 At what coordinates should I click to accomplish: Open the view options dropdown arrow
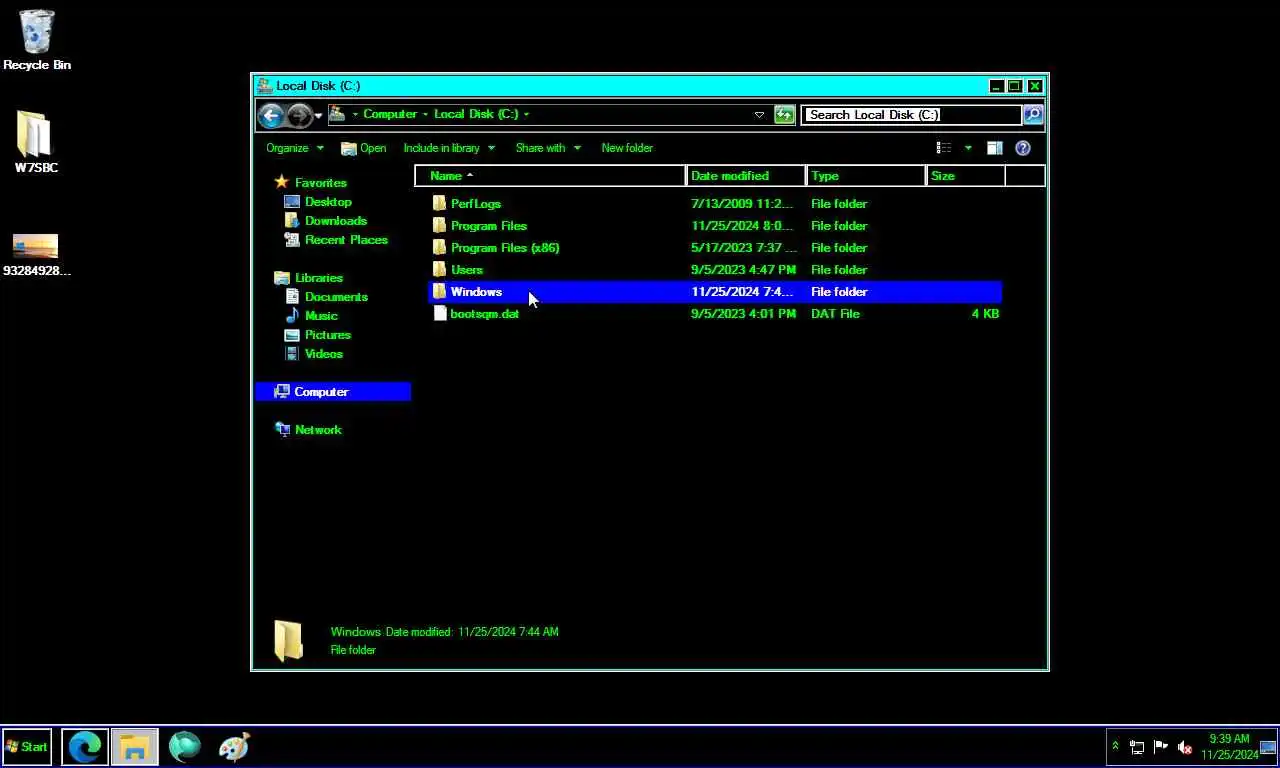tap(968, 148)
